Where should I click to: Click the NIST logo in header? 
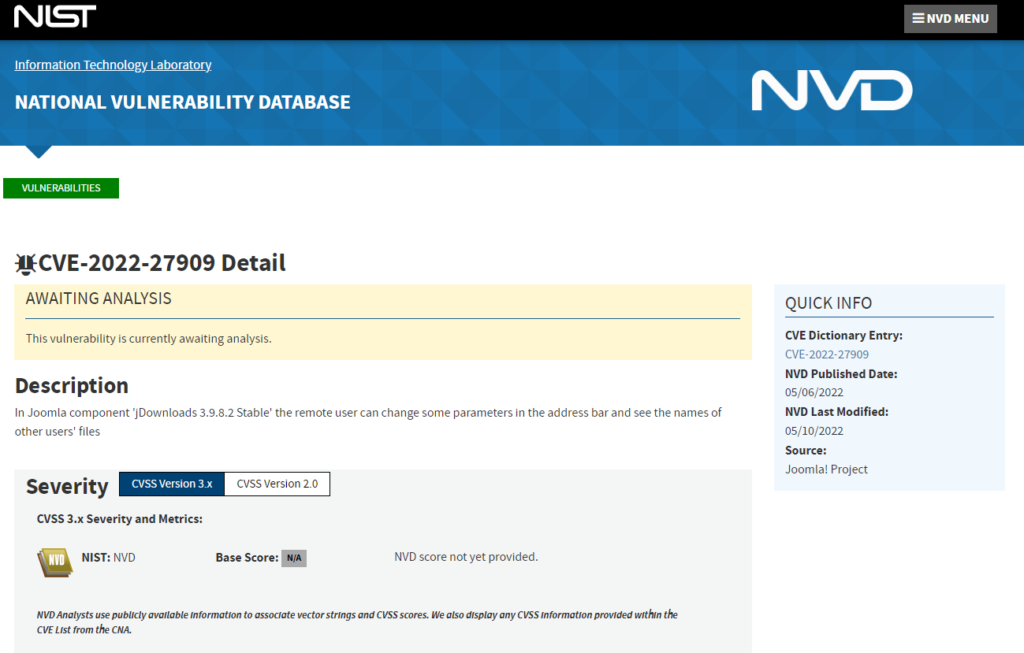click(55, 17)
